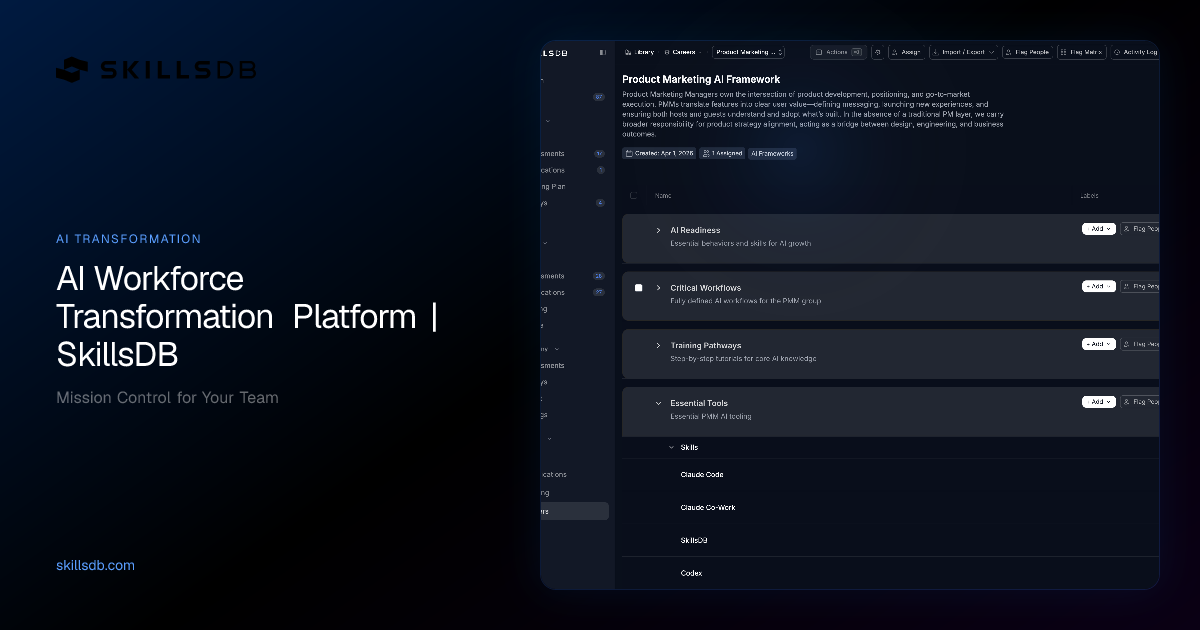Select the Claude Code skill row
This screenshot has height=630, width=1200.
coord(891,475)
